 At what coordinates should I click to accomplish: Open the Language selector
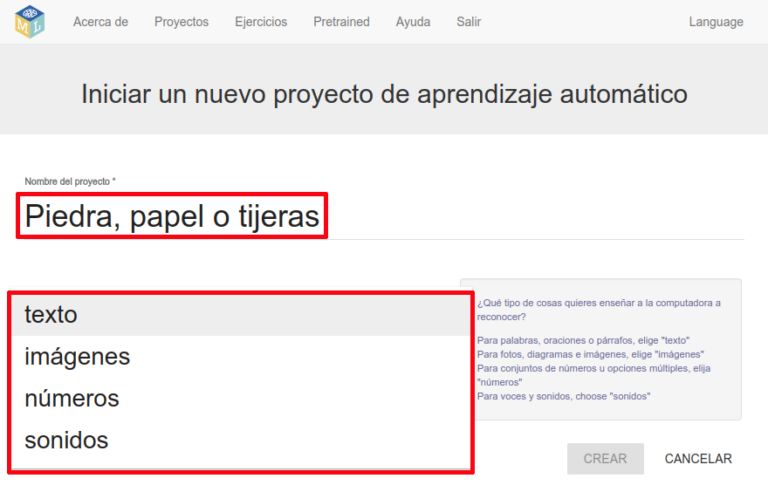tap(715, 22)
